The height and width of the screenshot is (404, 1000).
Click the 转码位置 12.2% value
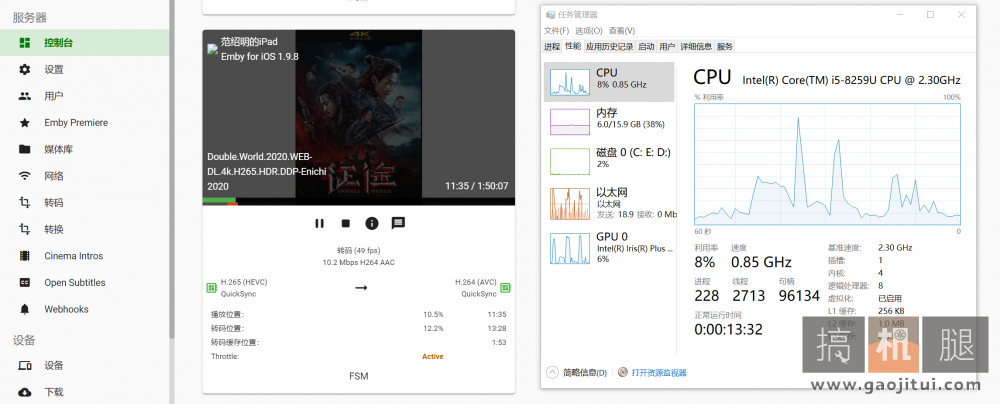click(433, 328)
